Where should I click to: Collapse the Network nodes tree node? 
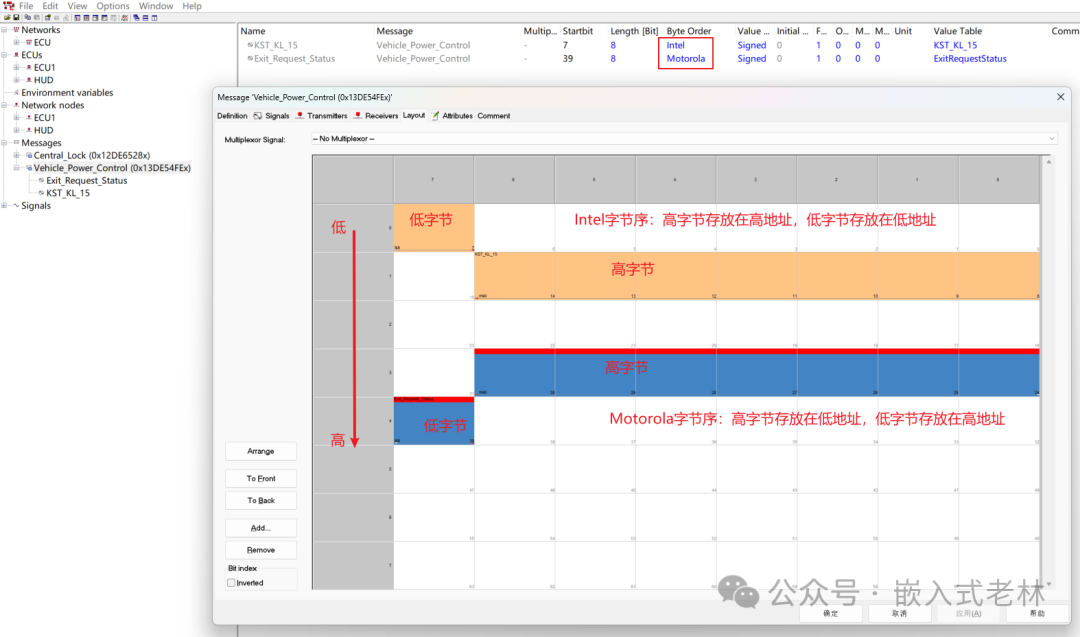coord(5,105)
